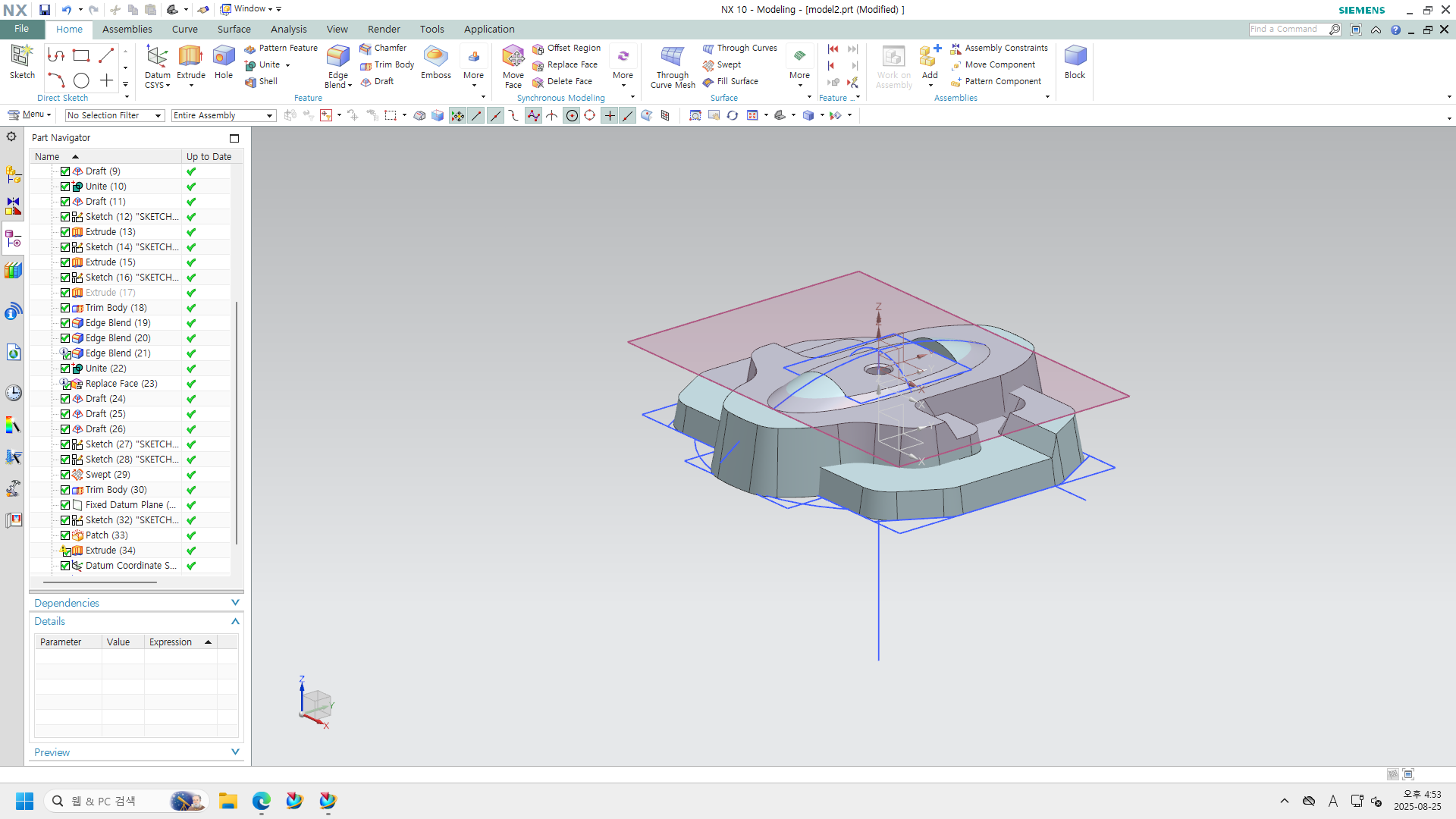Viewport: 1456px width, 819px height.
Task: Click the Move Face icon
Action: tap(513, 57)
